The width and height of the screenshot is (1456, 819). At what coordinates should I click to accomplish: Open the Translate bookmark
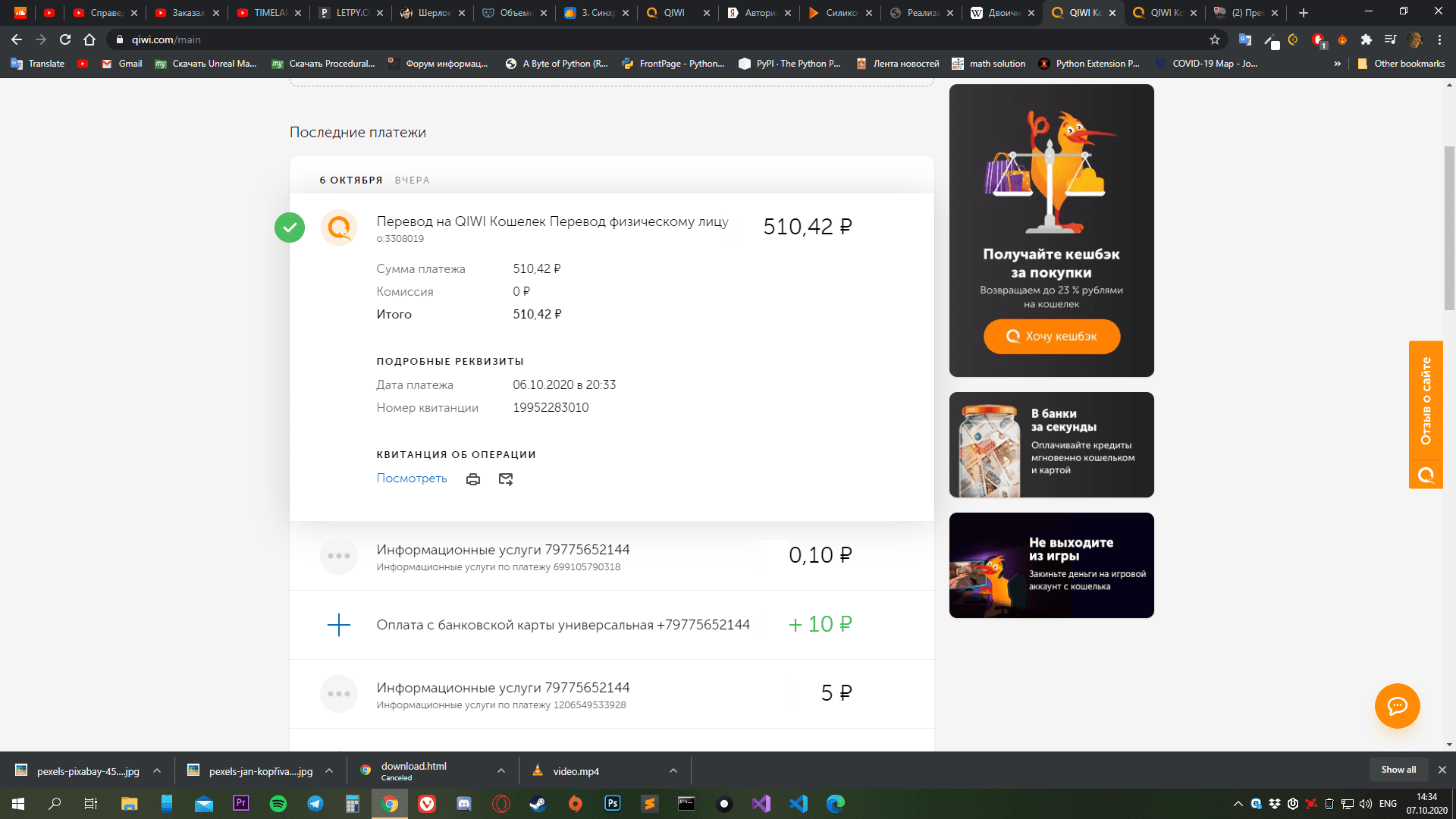click(x=38, y=64)
